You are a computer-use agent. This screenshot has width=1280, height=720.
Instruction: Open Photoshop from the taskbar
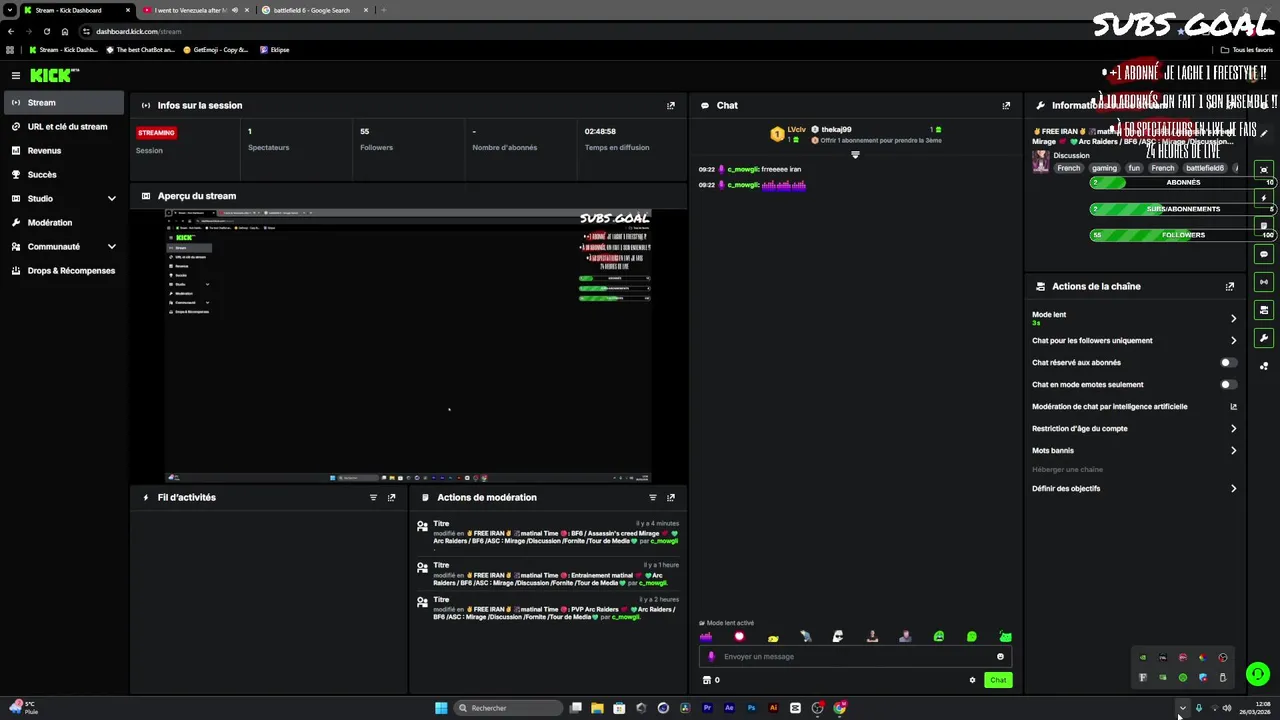coord(751,708)
